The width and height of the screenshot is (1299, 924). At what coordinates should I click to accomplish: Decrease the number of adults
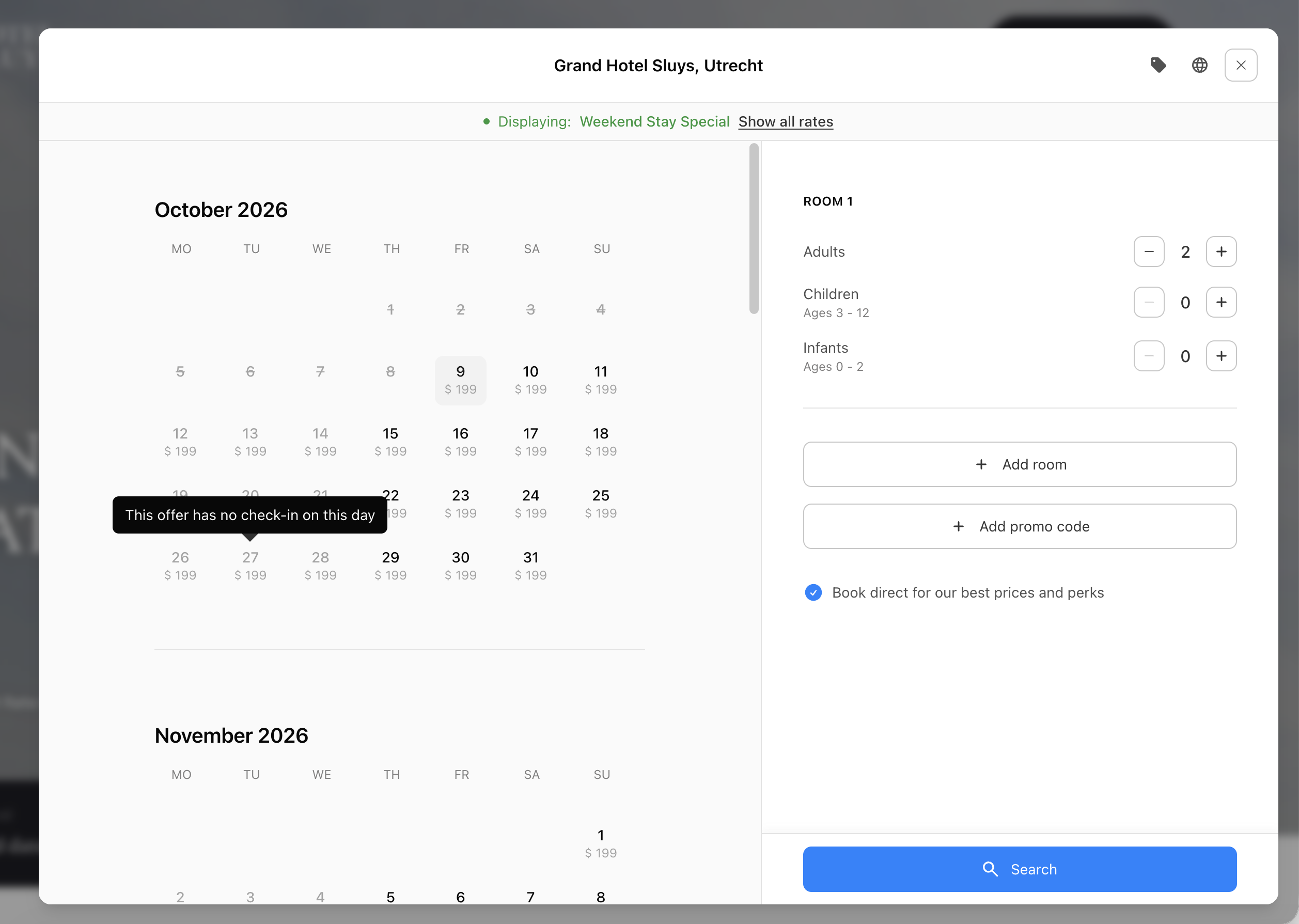point(1149,252)
